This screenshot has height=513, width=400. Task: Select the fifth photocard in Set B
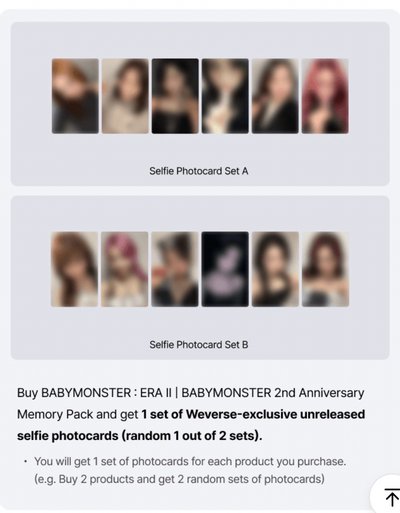pyautogui.click(x=275, y=269)
